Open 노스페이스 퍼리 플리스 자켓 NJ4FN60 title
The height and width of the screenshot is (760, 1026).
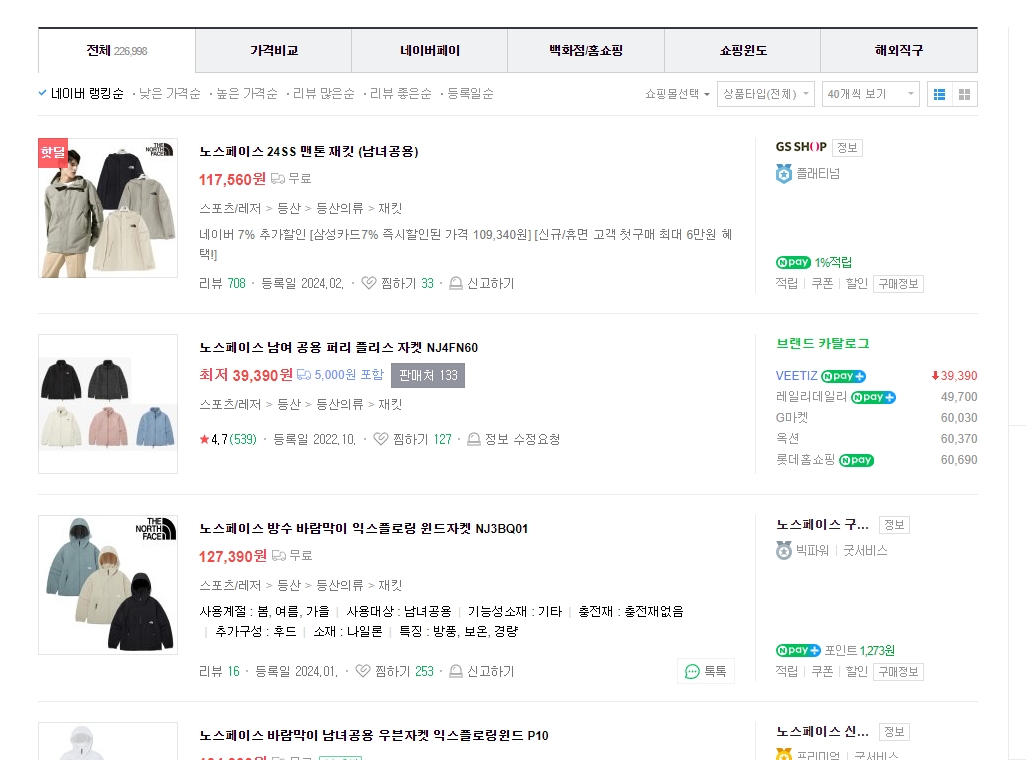(x=338, y=348)
